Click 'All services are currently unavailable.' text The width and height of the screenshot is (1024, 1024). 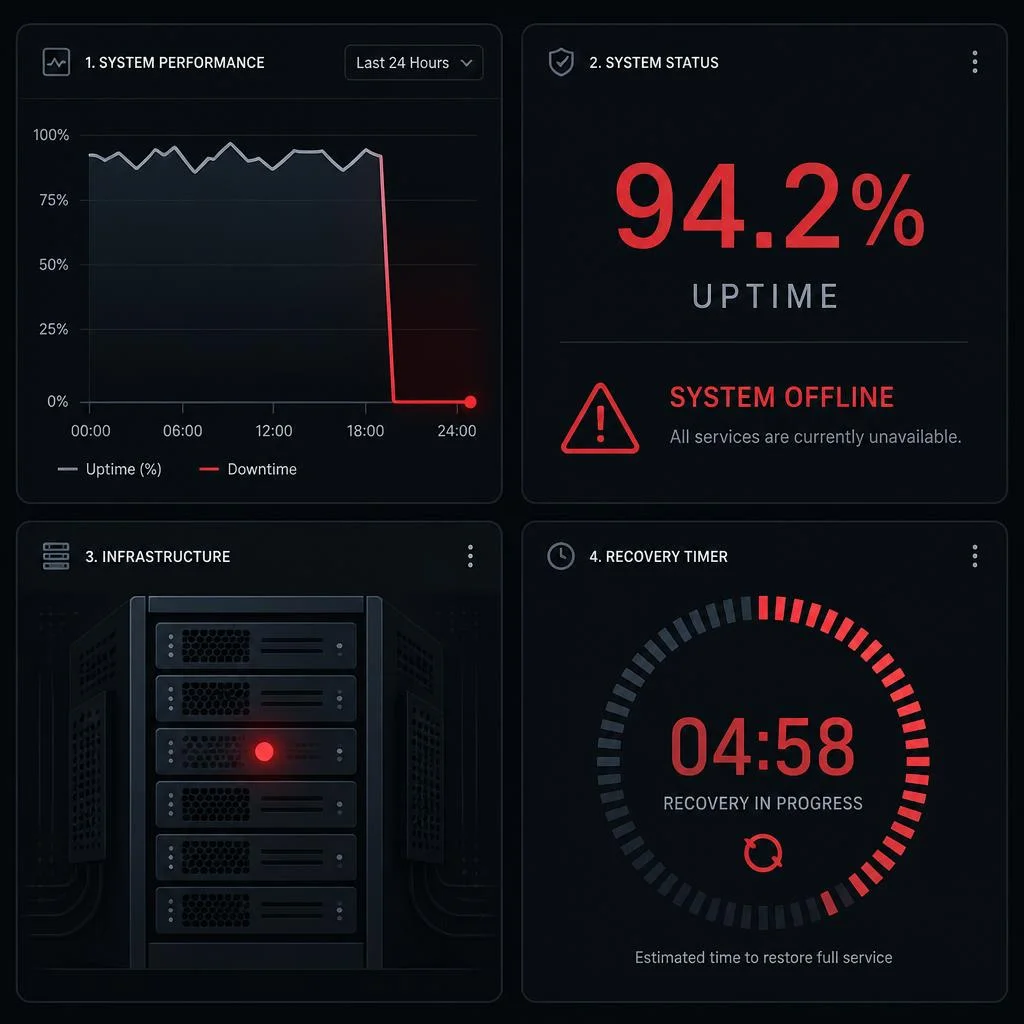pos(815,437)
